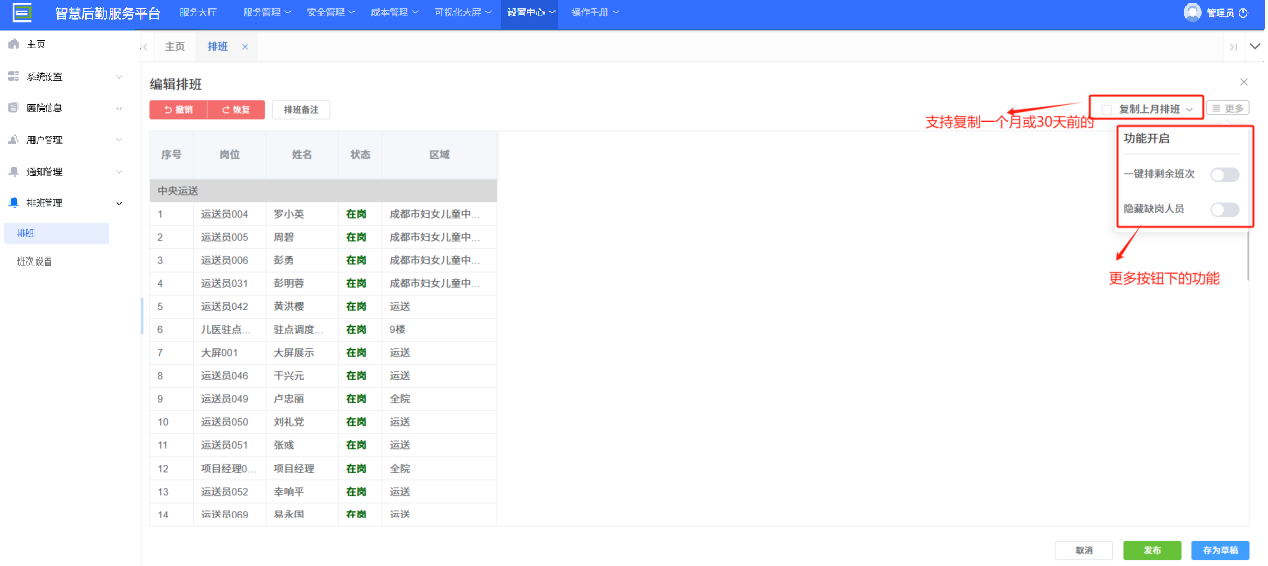Open 安全管理 in top navigation
The width and height of the screenshot is (1268, 566).
click(x=330, y=12)
